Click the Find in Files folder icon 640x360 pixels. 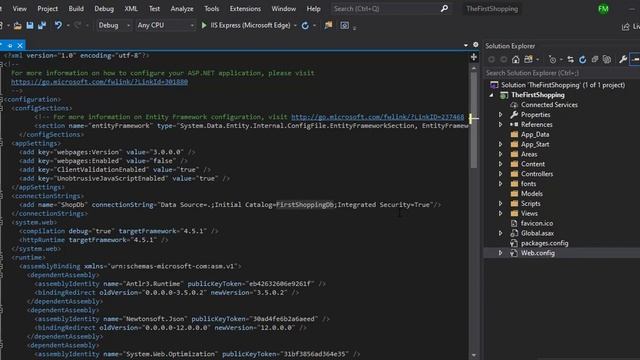[x=328, y=25]
